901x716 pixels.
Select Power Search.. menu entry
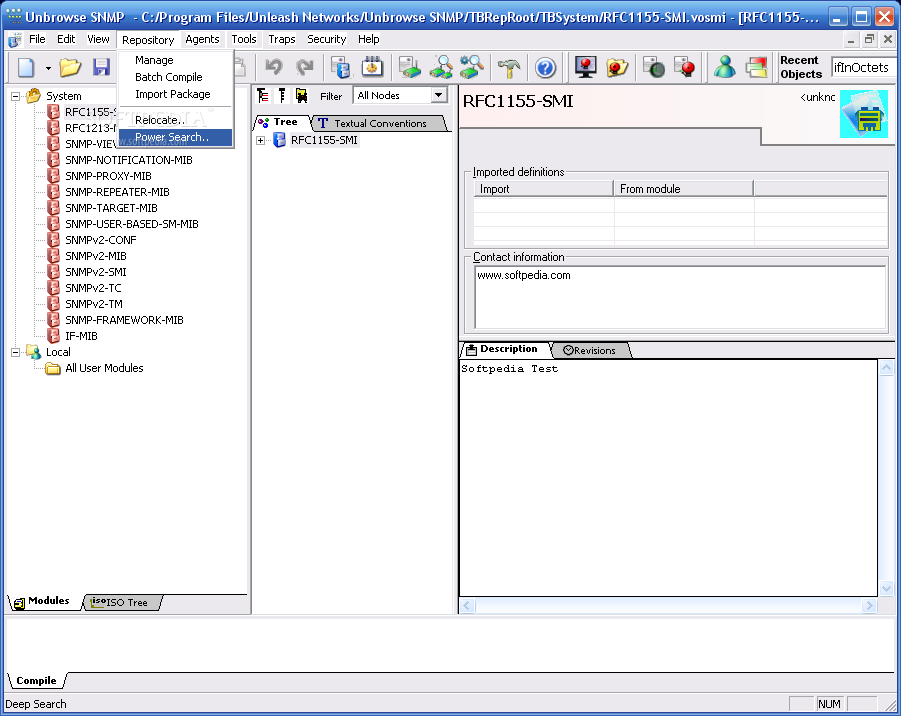[x=175, y=137]
